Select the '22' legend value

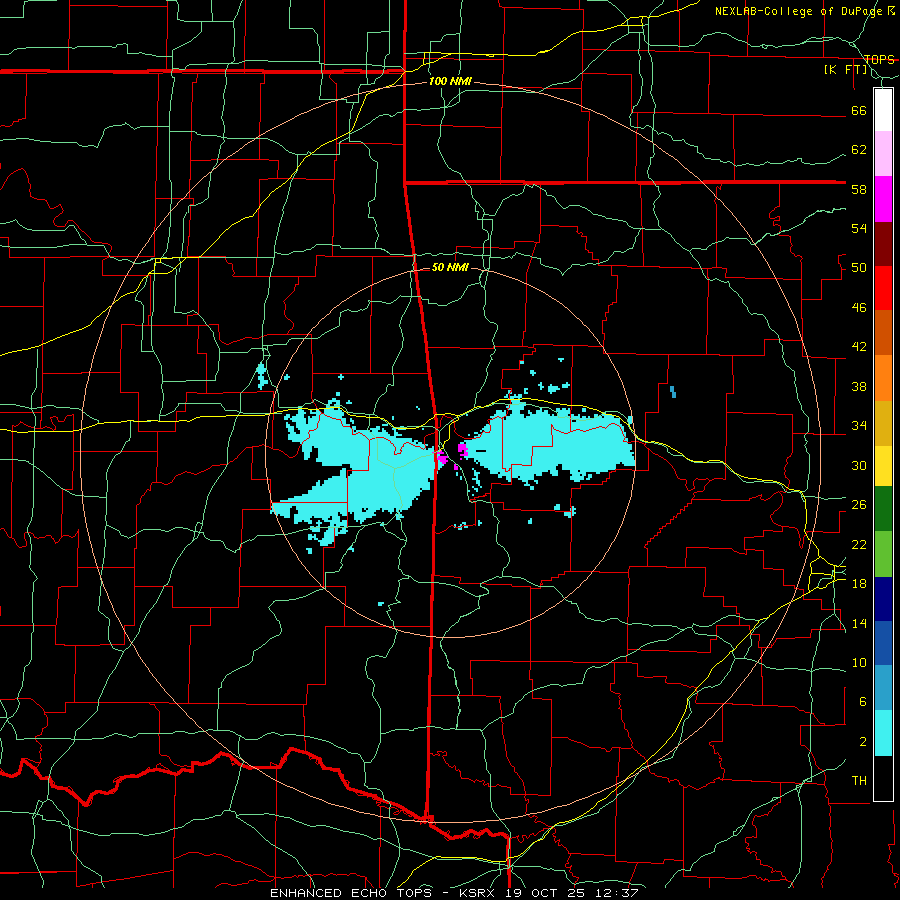859,544
